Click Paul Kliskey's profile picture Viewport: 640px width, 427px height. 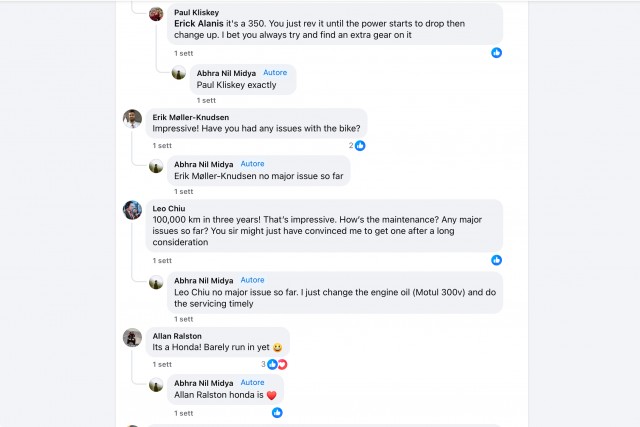click(x=156, y=14)
